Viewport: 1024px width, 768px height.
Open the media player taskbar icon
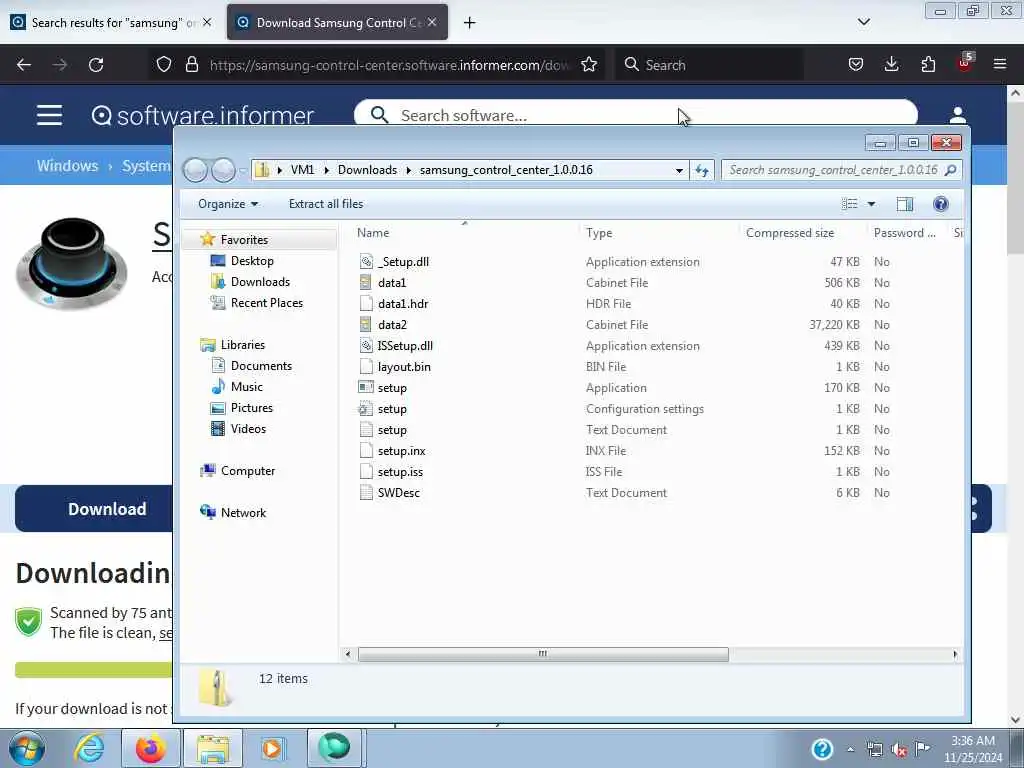pos(272,748)
